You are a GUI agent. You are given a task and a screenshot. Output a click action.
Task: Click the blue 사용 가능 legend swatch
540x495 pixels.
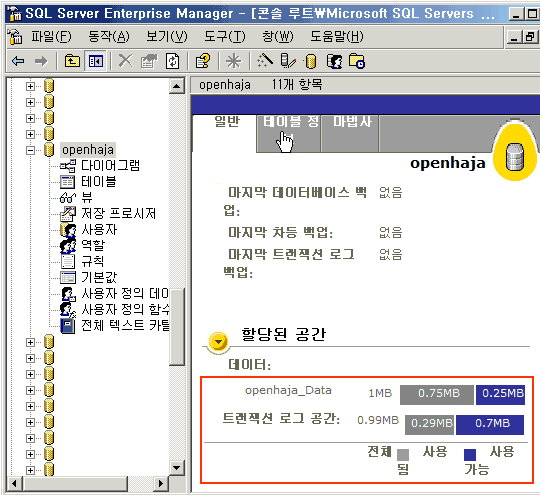coord(469,455)
